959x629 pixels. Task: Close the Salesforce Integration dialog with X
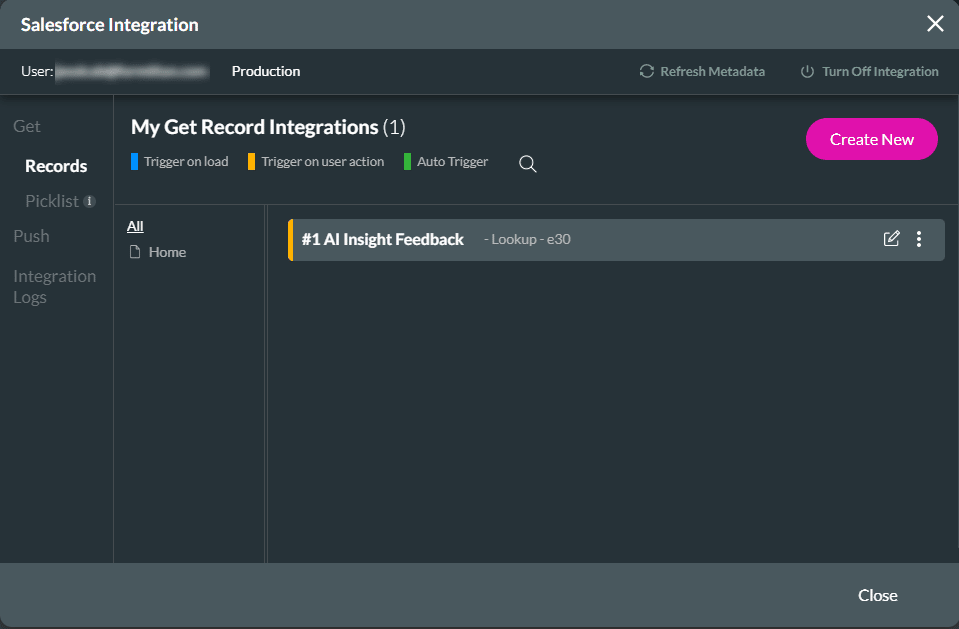tap(935, 24)
